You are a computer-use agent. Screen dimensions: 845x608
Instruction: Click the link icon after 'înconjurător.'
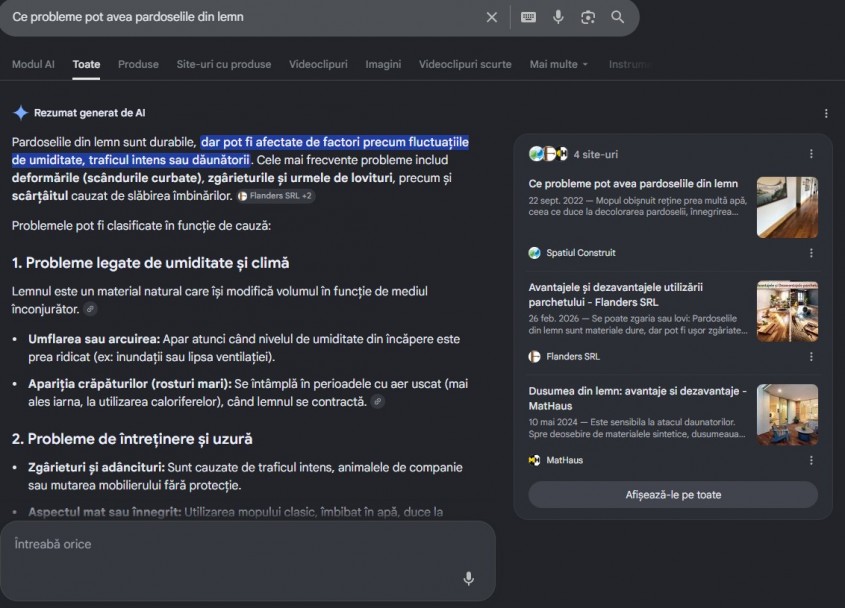pos(91,309)
